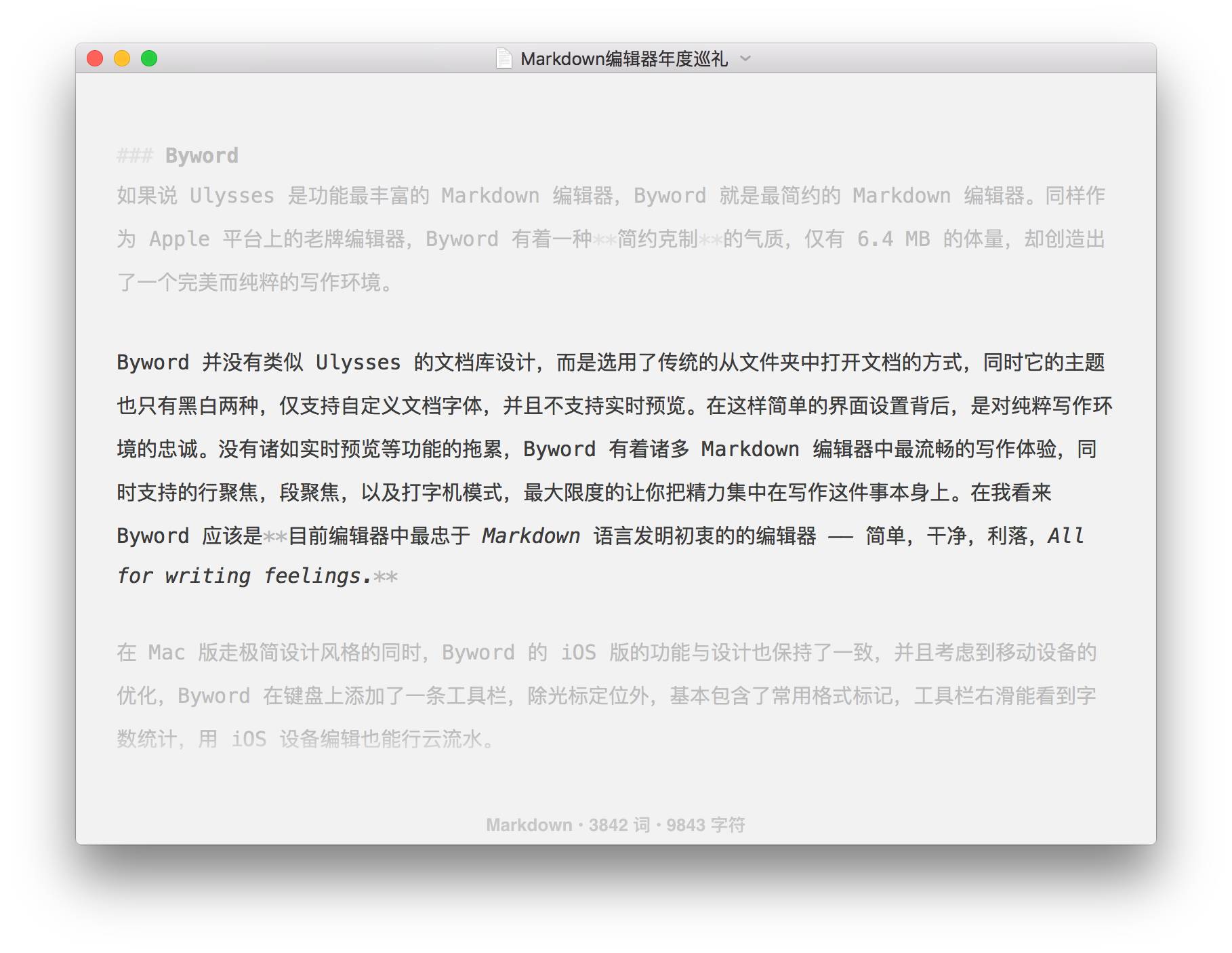Close the Byword document window
The width and height of the screenshot is (1232, 953).
pos(95,58)
